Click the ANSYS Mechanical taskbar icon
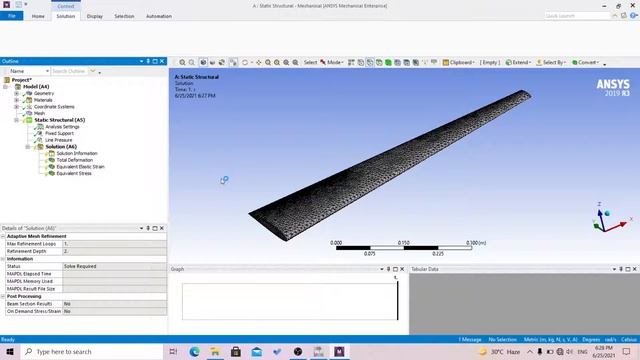Viewport: 640px width, 360px height. coord(339,351)
